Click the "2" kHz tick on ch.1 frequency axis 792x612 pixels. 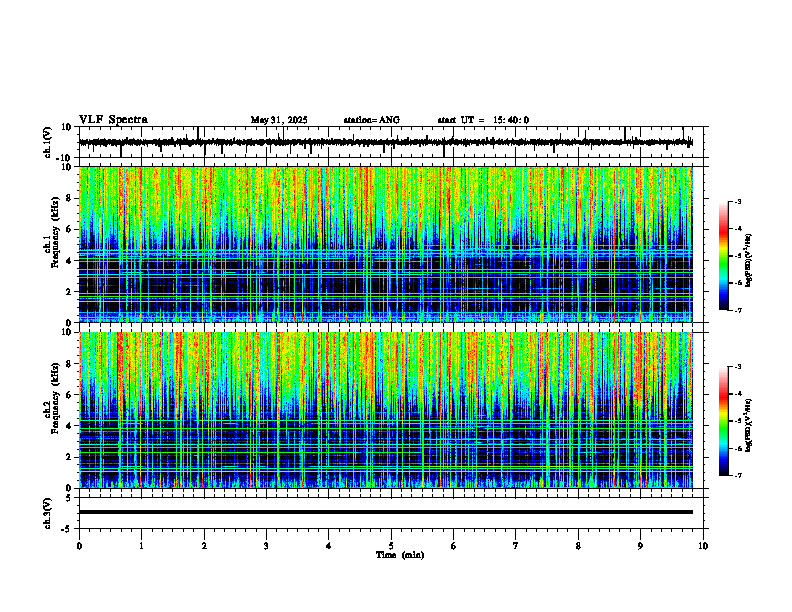(x=71, y=292)
